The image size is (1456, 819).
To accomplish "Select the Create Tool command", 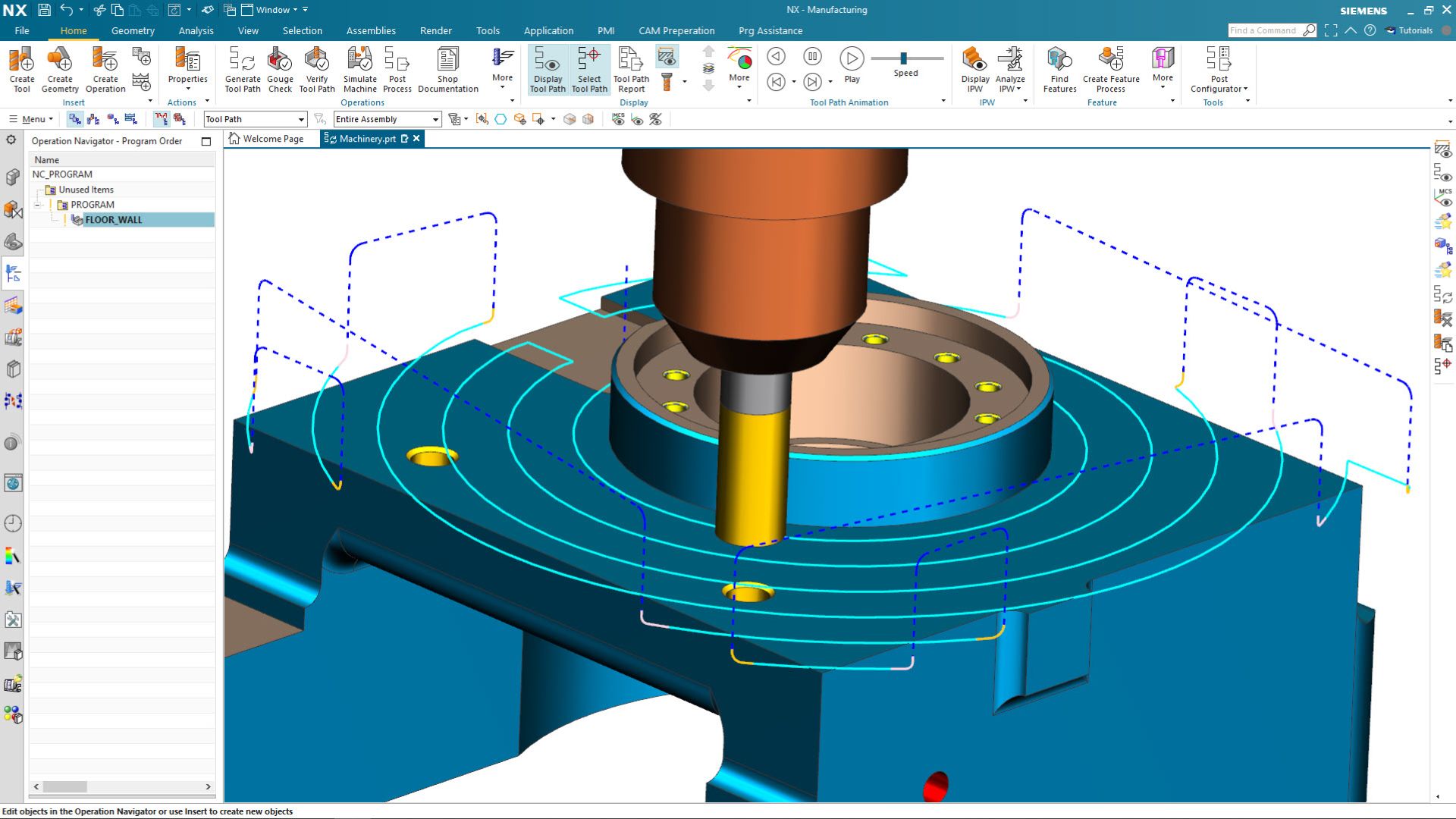I will (22, 68).
